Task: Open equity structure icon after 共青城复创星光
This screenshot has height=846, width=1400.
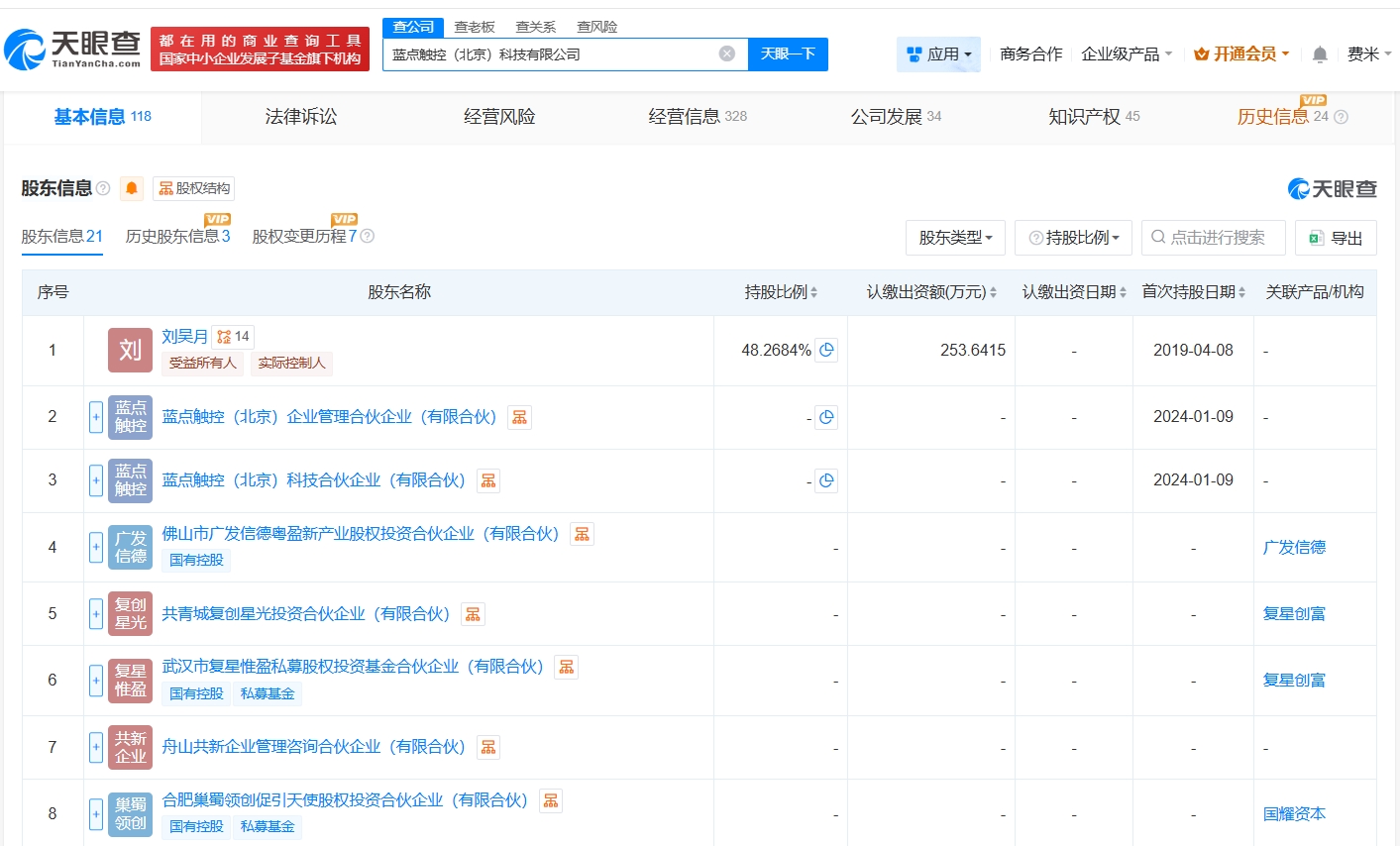Action: (474, 614)
